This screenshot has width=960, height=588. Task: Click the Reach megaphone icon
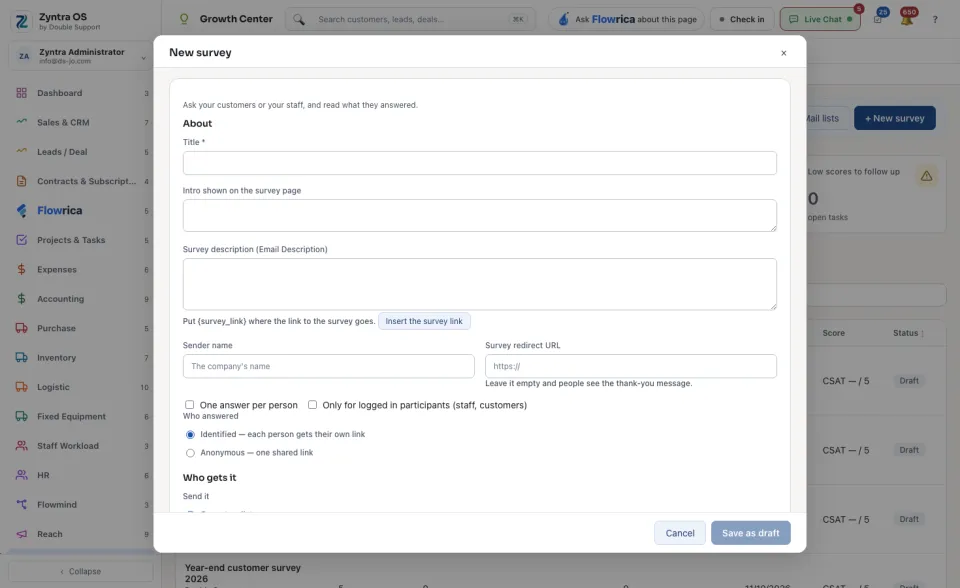click(21, 534)
